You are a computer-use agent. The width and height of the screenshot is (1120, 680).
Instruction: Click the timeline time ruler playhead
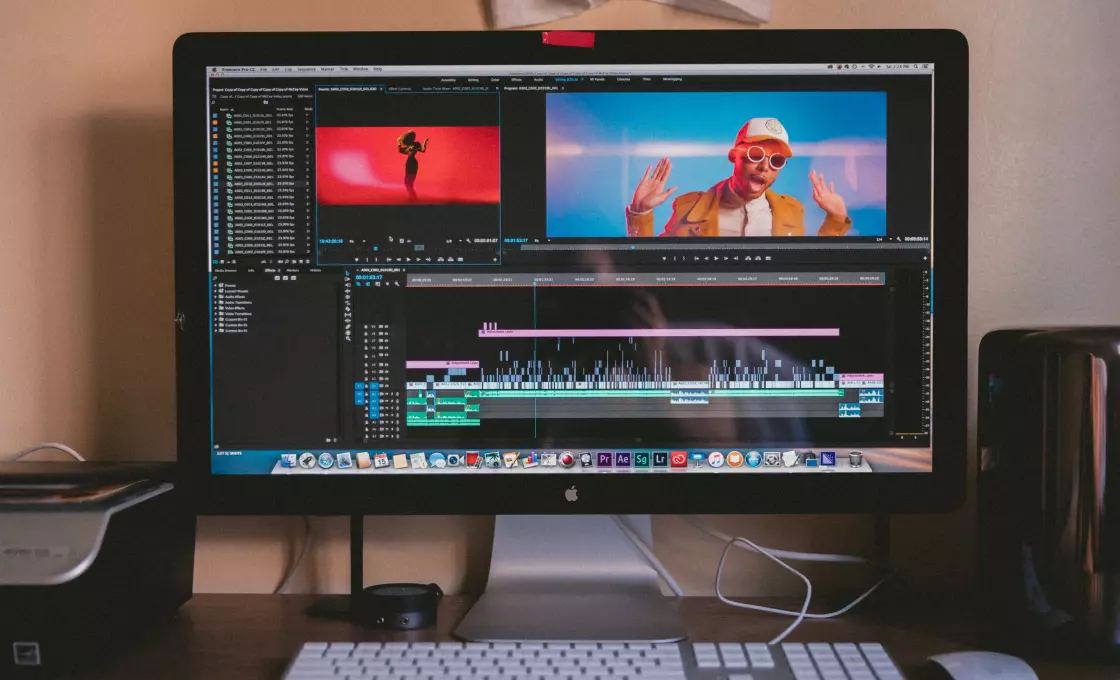(x=535, y=284)
